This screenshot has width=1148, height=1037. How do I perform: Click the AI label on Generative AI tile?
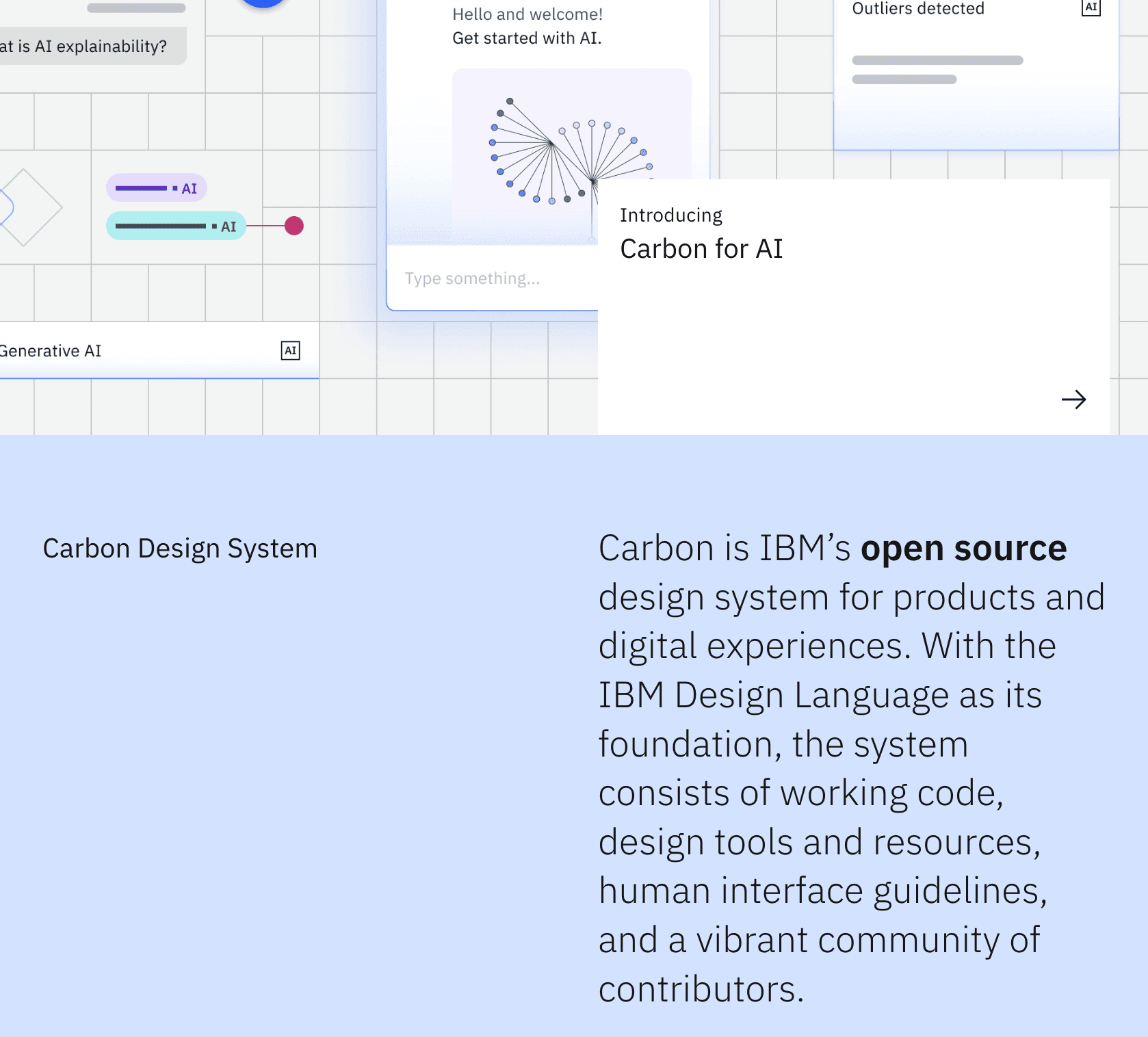tap(291, 351)
